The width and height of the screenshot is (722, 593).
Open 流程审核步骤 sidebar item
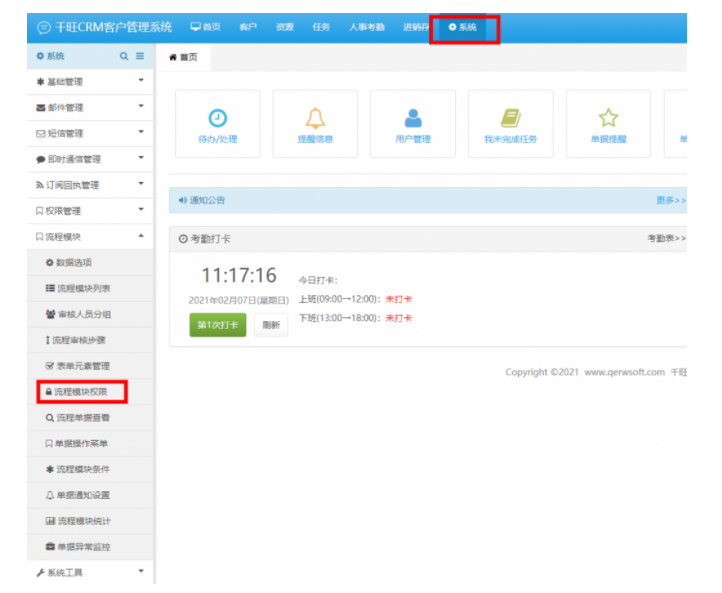click(x=90, y=340)
